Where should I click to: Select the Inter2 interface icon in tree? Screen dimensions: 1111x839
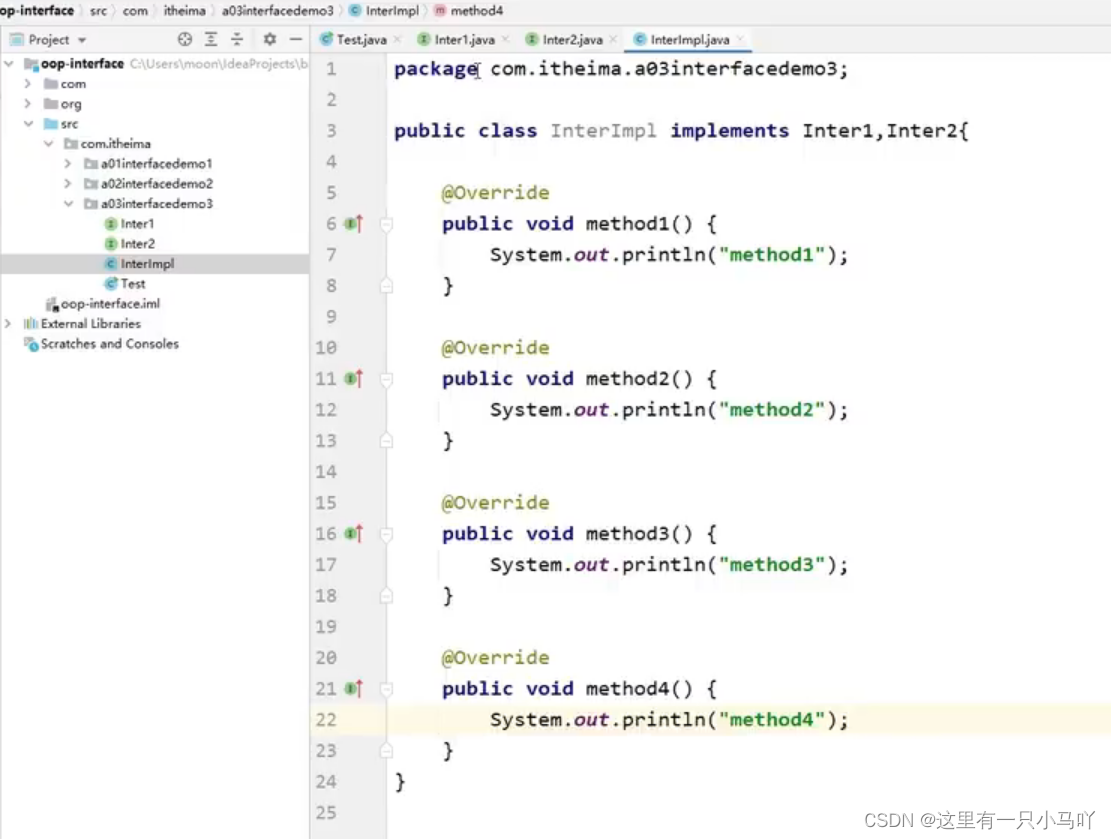[111, 244]
